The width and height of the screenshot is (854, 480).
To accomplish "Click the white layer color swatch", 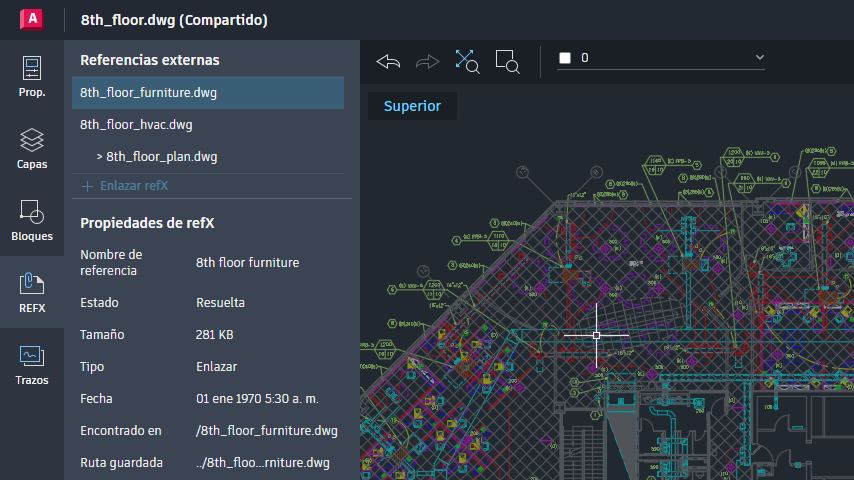I will pos(565,58).
